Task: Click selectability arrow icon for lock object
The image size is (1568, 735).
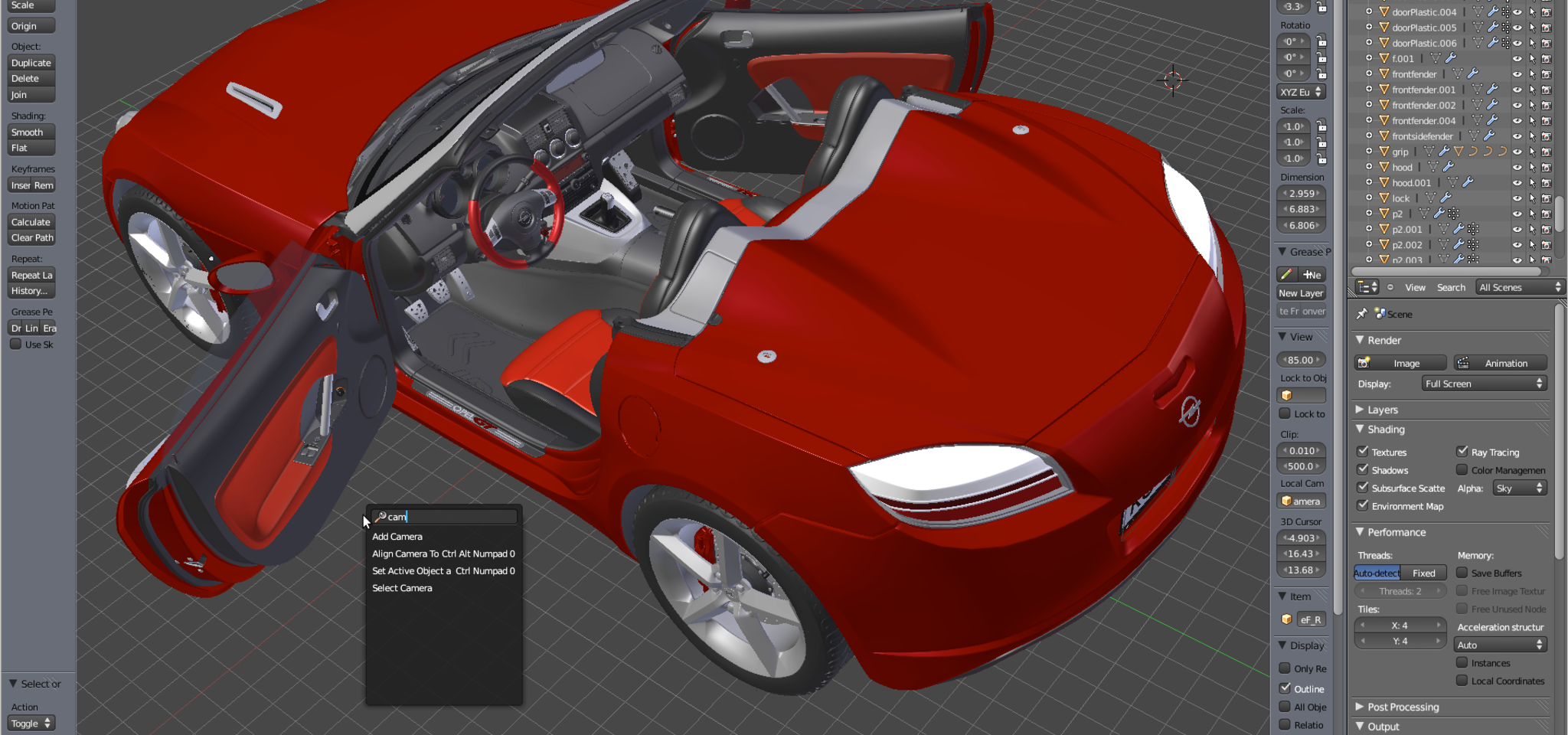Action: click(x=1532, y=198)
